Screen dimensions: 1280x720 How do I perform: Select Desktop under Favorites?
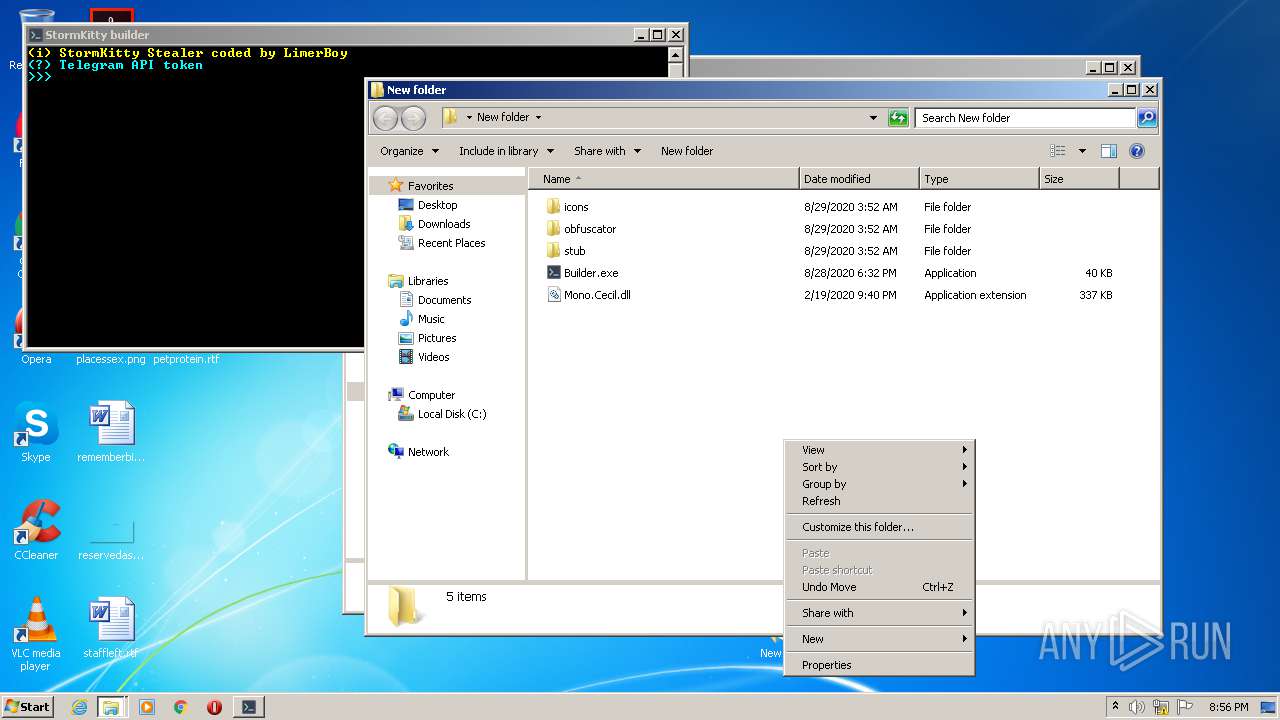428,205
